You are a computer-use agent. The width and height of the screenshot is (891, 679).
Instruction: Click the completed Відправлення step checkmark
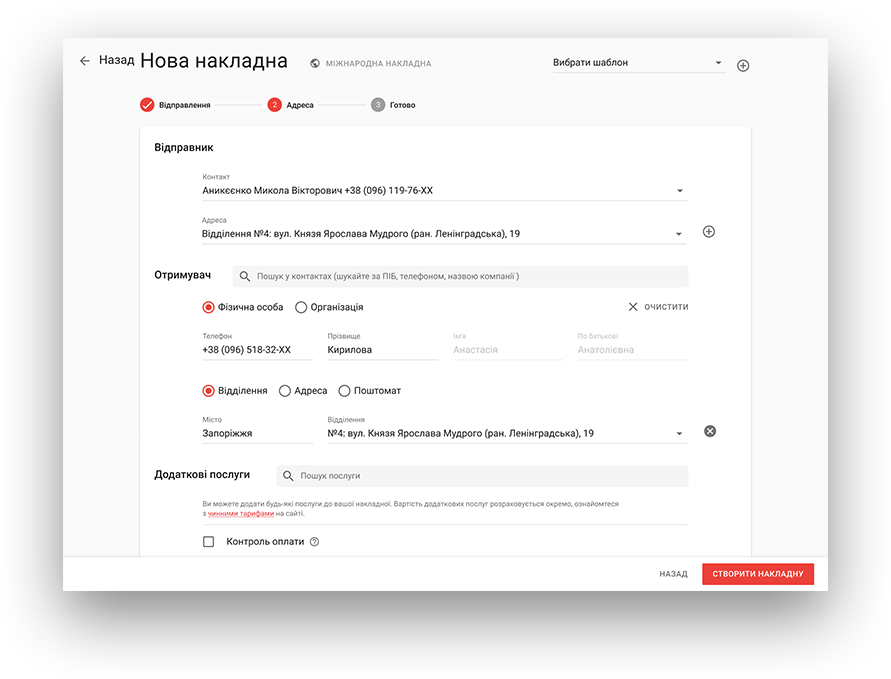[x=147, y=105]
